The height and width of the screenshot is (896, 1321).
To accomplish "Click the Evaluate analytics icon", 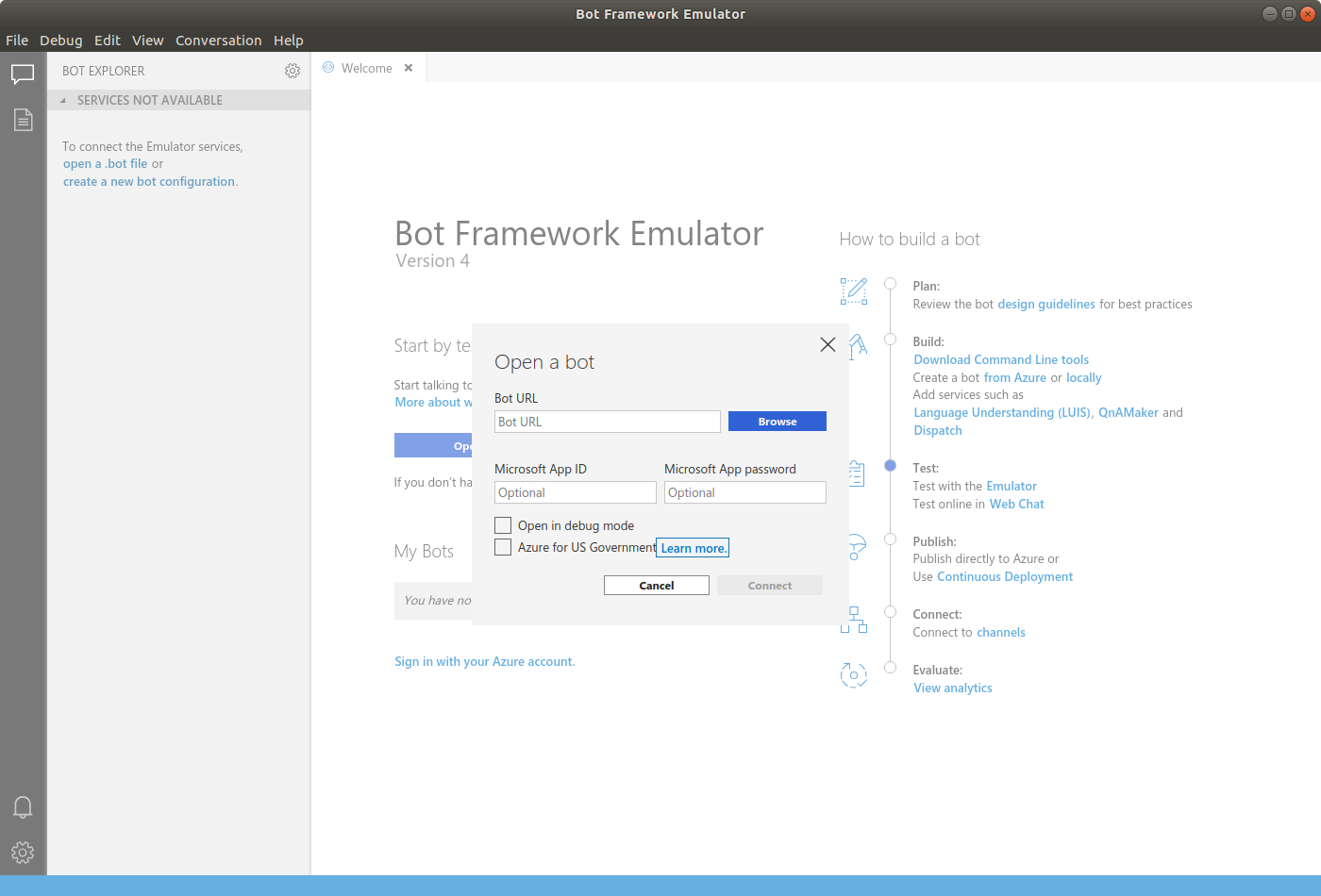I will 854,675.
